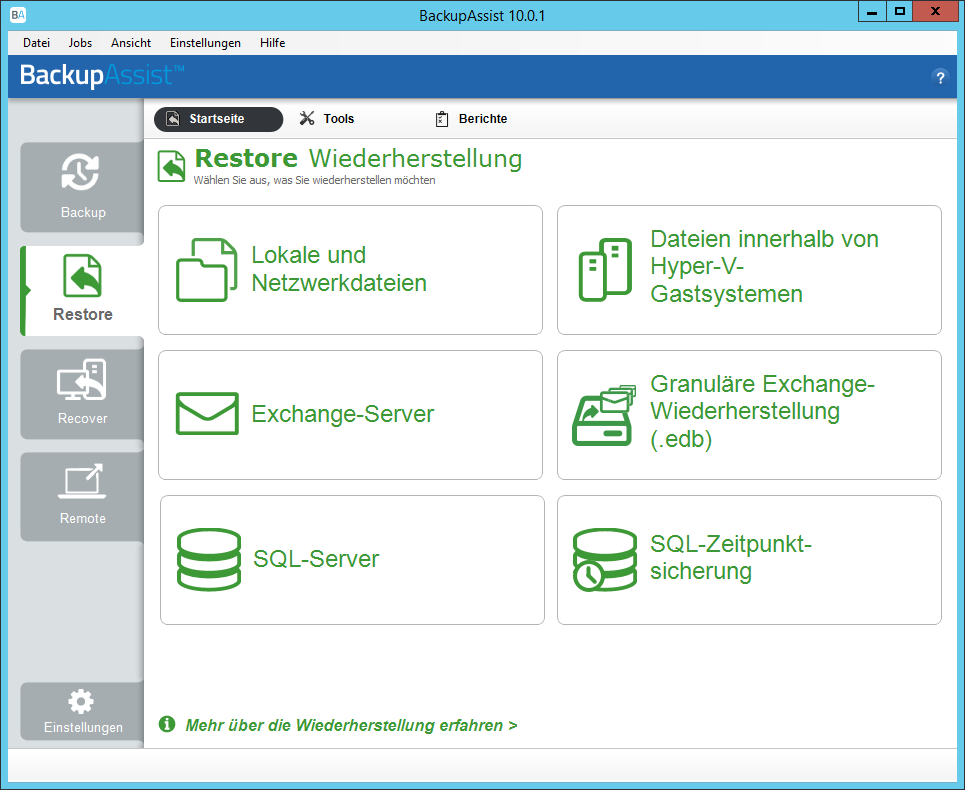The image size is (965, 790).
Task: Click the Startseite tab icon
Action: (x=174, y=119)
